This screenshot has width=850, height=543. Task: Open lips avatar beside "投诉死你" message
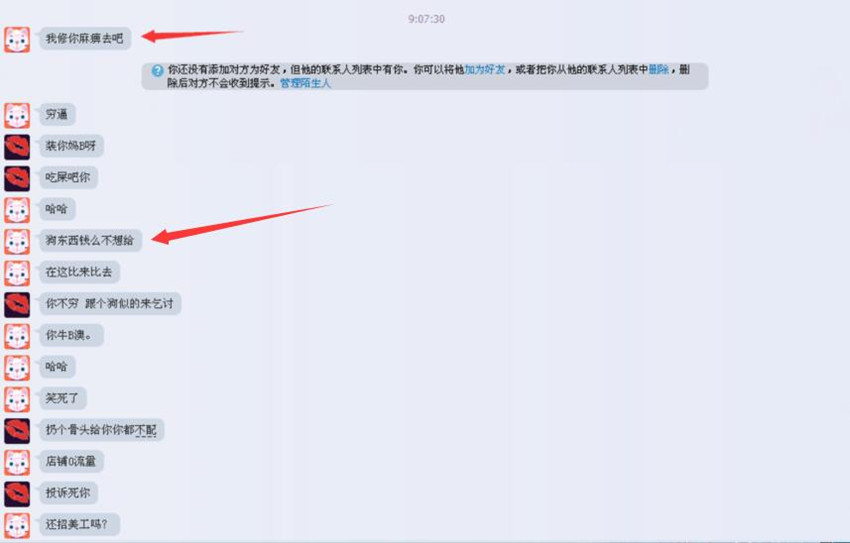pyautogui.click(x=17, y=494)
